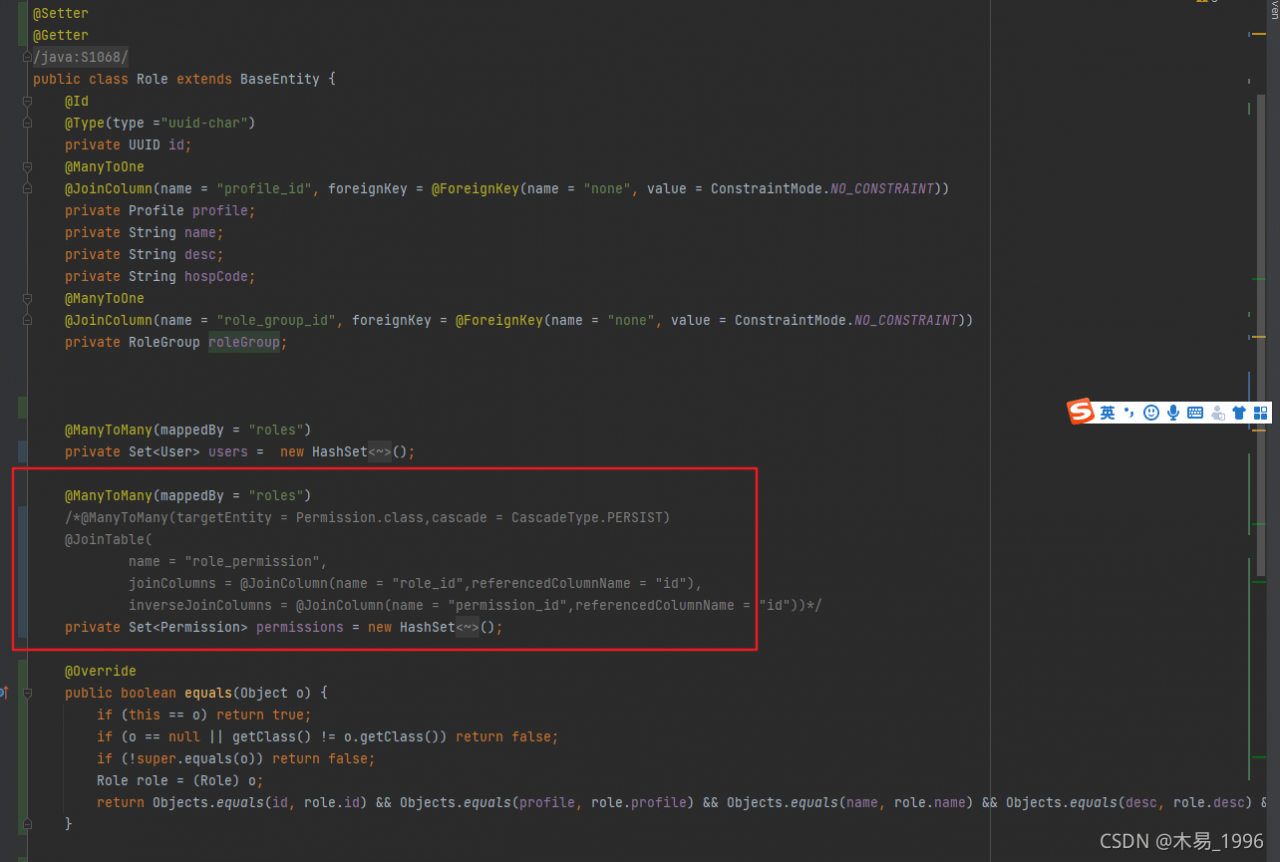
Task: Select the highlighted roleGroup identifier
Action: tap(243, 342)
